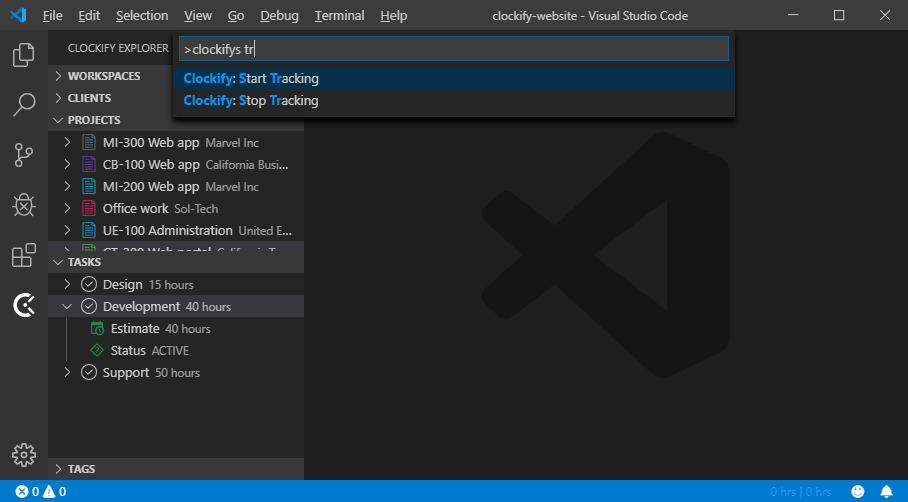Open the feedback smiley in status bar
This screenshot has height=502, width=908.
(858, 492)
